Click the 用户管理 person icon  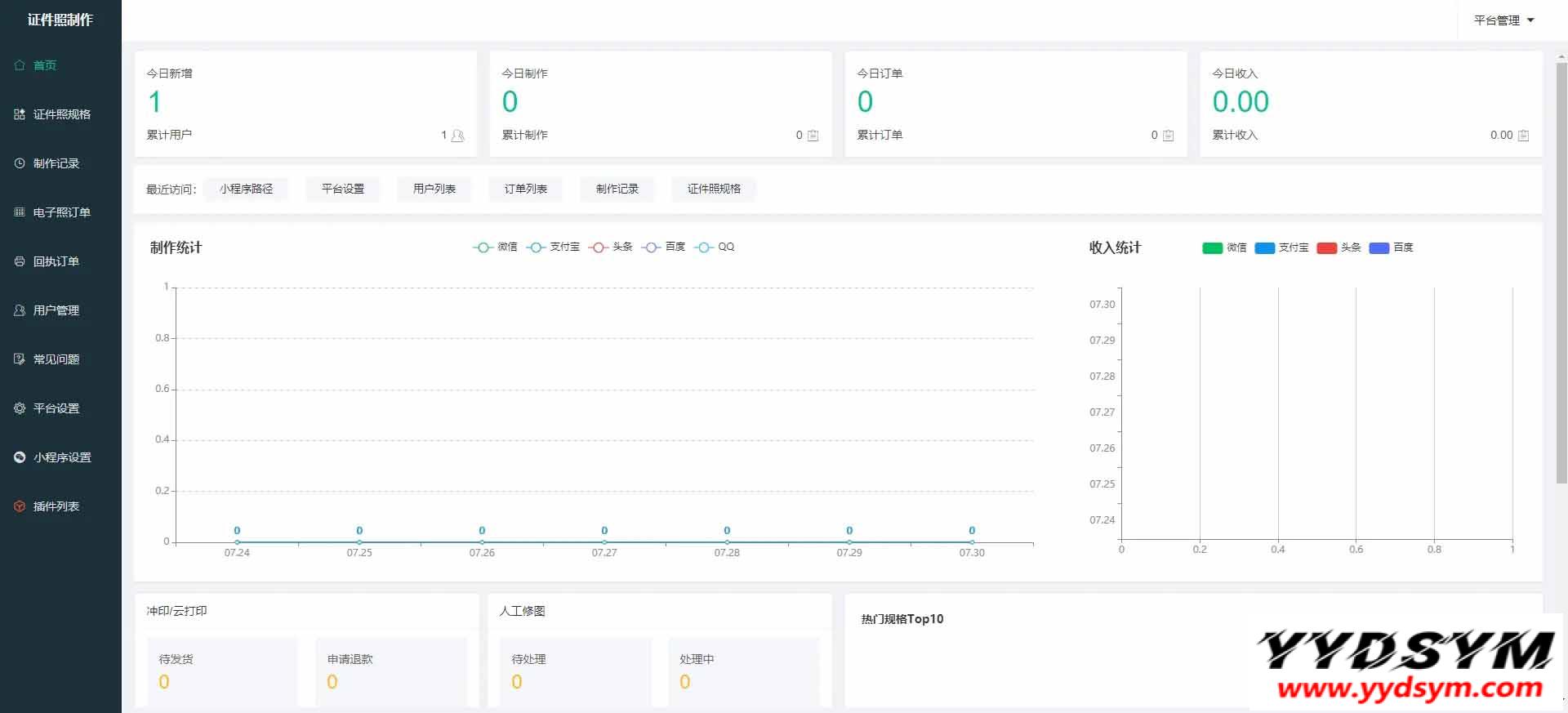point(20,310)
